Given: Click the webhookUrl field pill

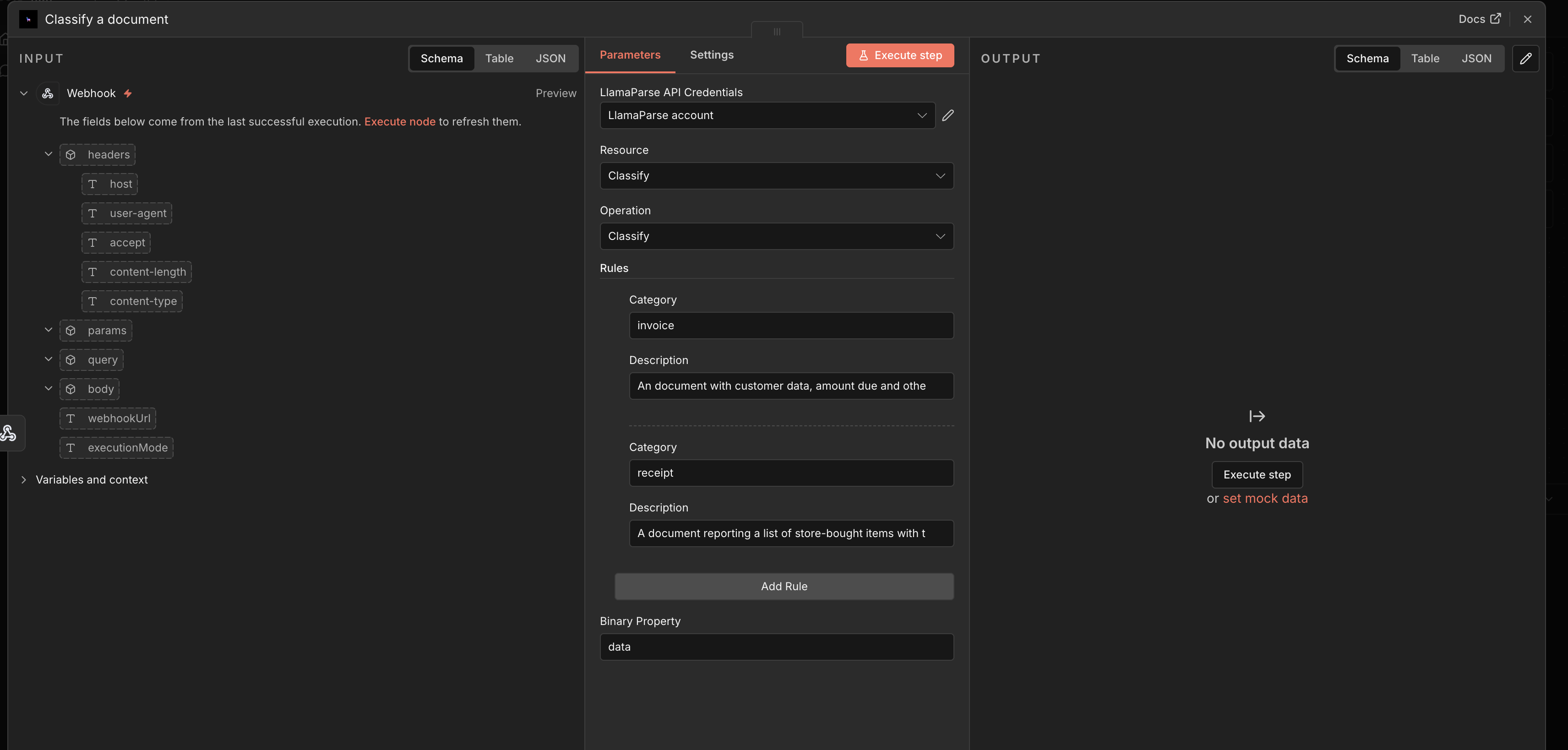Looking at the screenshot, I should (108, 418).
